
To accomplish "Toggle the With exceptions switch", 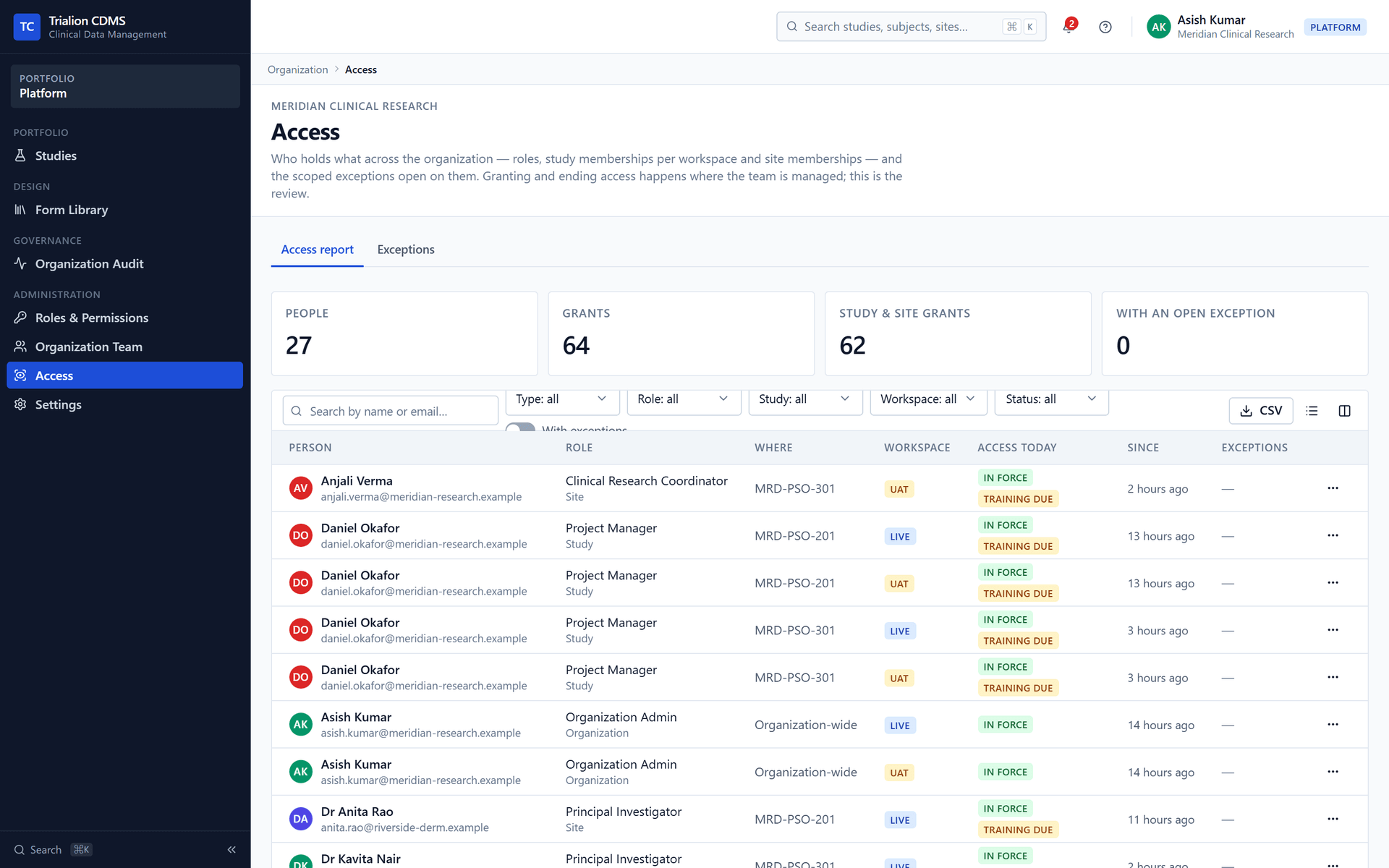I will (x=520, y=427).
